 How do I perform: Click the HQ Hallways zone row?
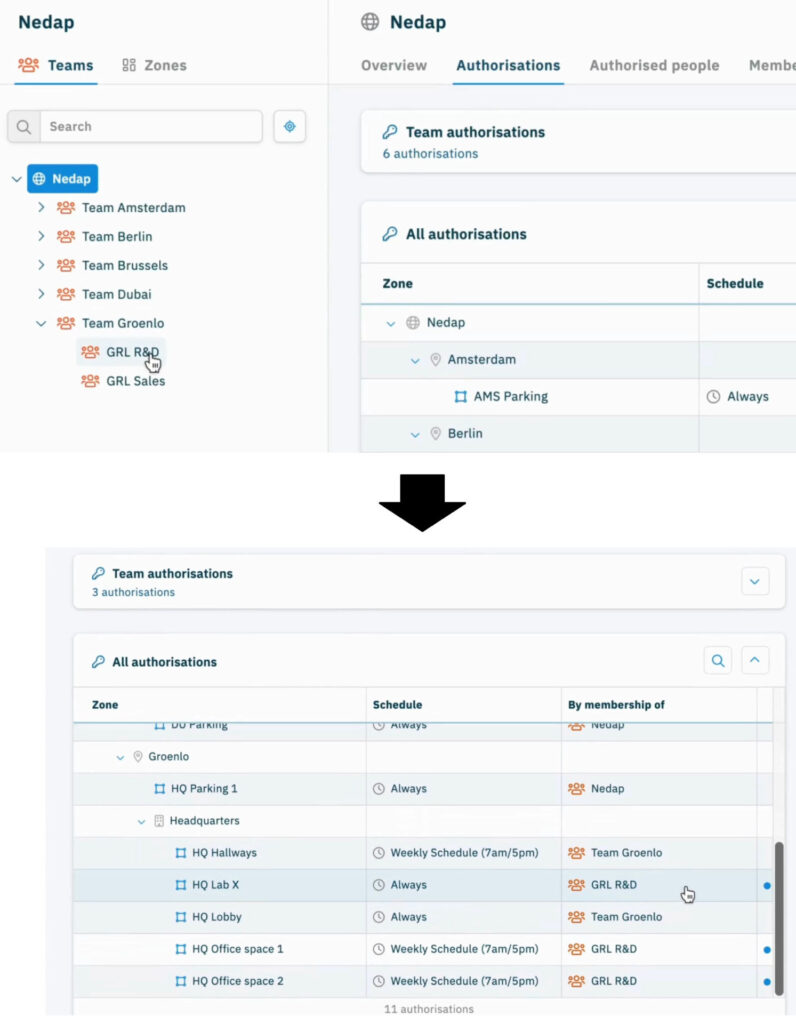tap(422, 853)
